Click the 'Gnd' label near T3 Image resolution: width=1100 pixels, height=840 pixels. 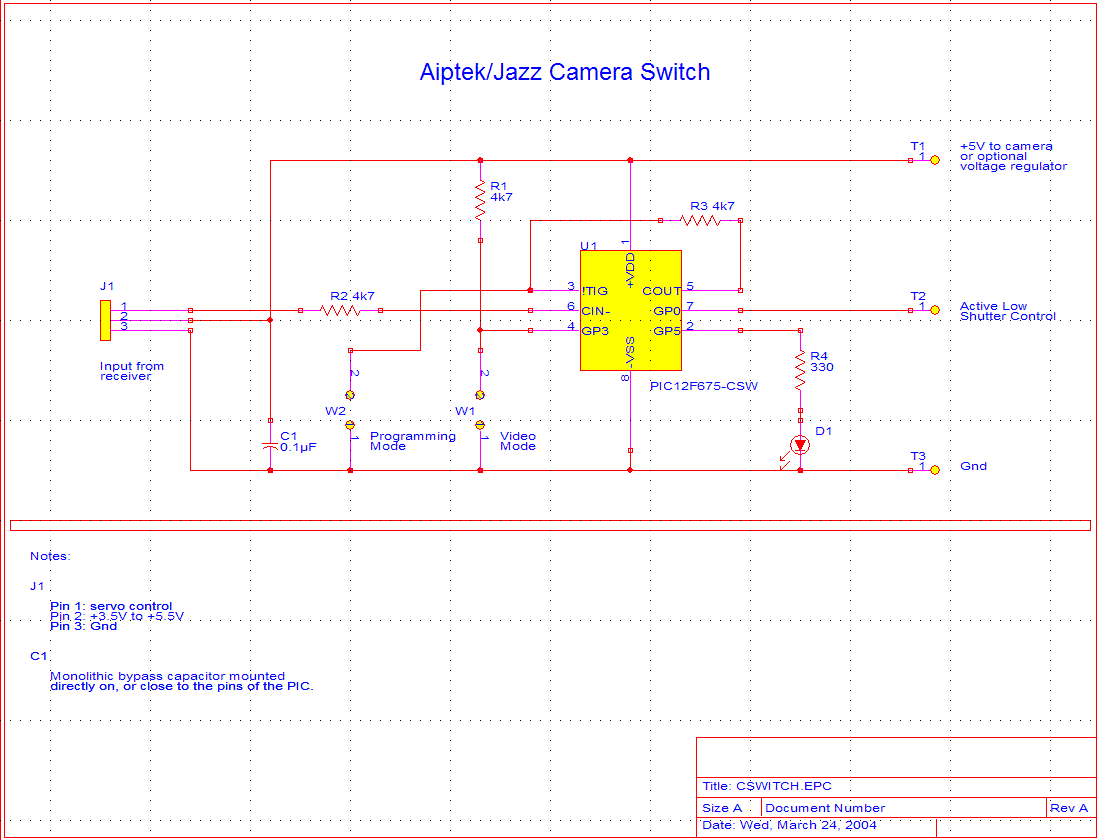[x=973, y=466]
